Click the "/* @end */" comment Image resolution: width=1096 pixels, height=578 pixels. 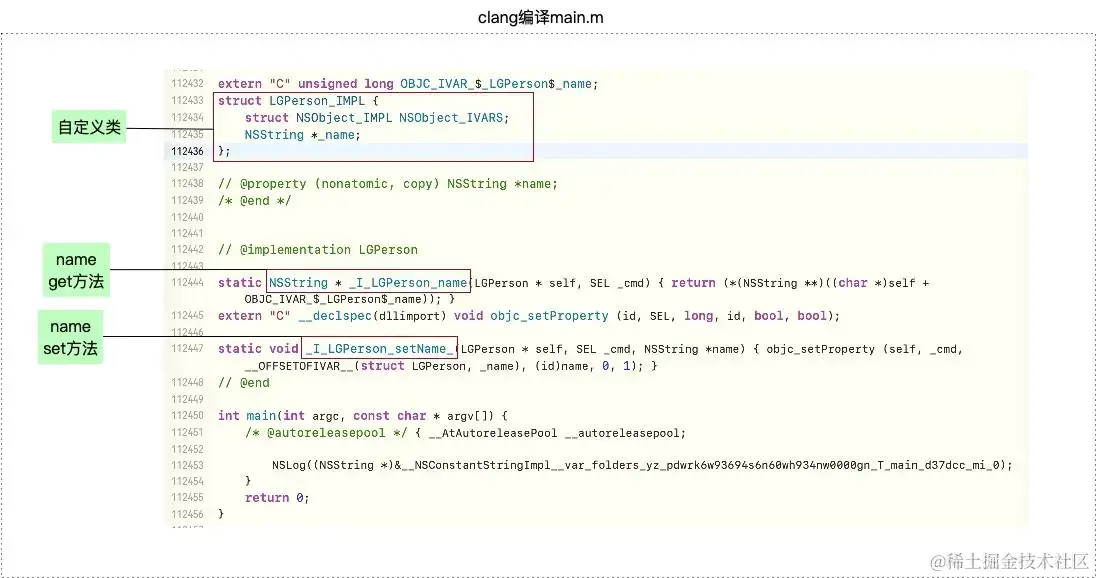(x=254, y=201)
